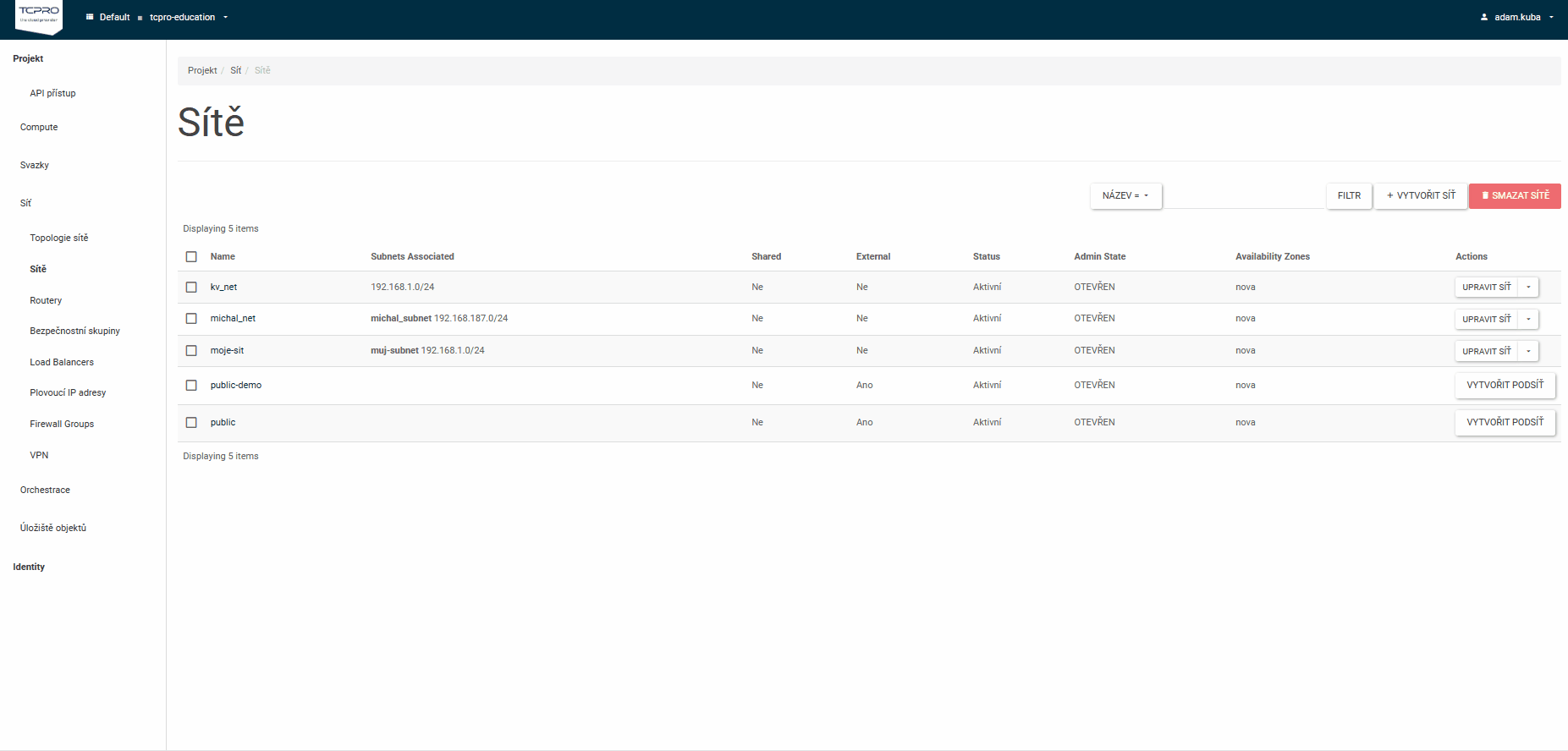Open the public-demo network link
This screenshot has height=751, width=1568.
pyautogui.click(x=236, y=385)
